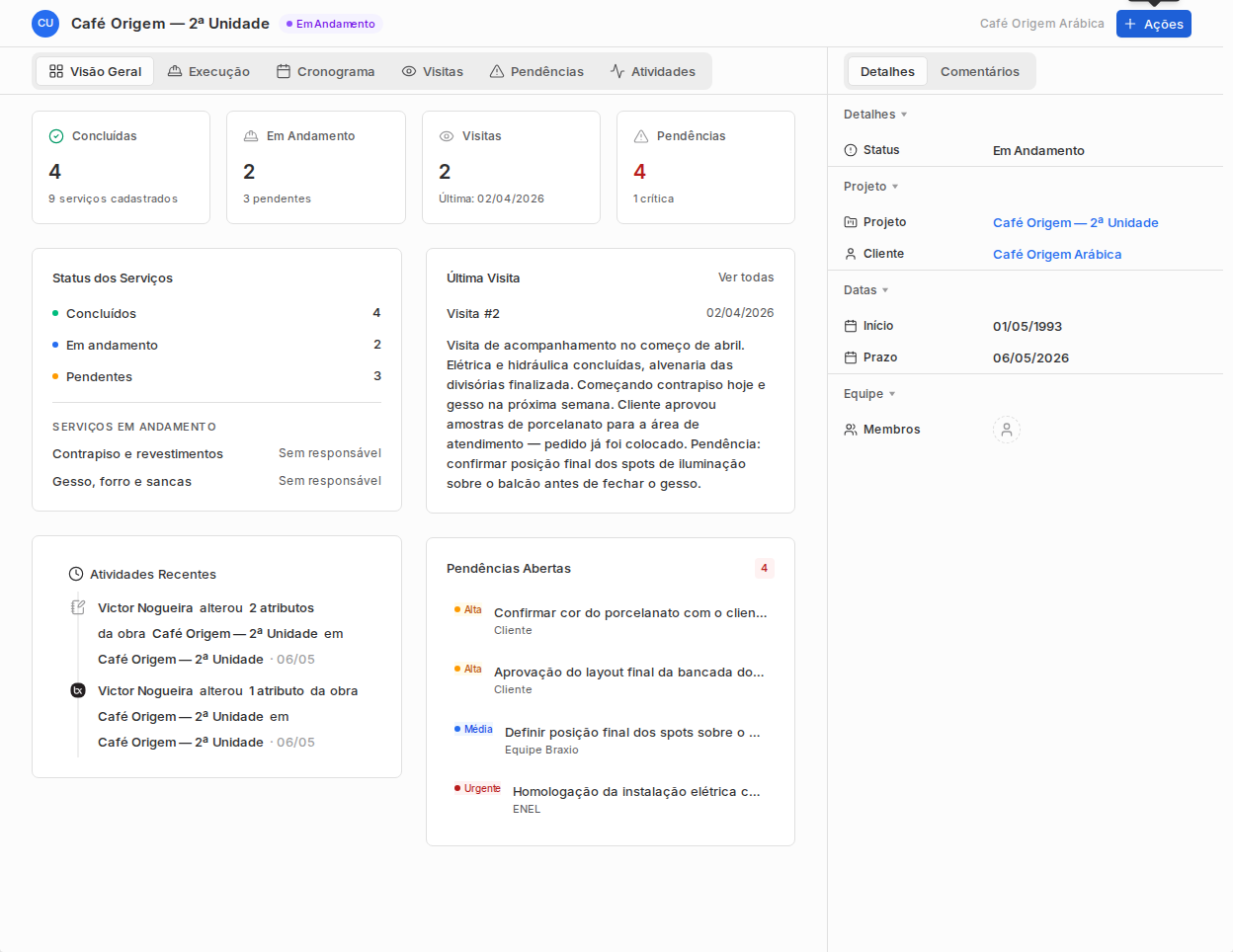This screenshot has height=952, width=1233.
Task: Click service Gesso, forro e sancas
Action: click(x=122, y=482)
